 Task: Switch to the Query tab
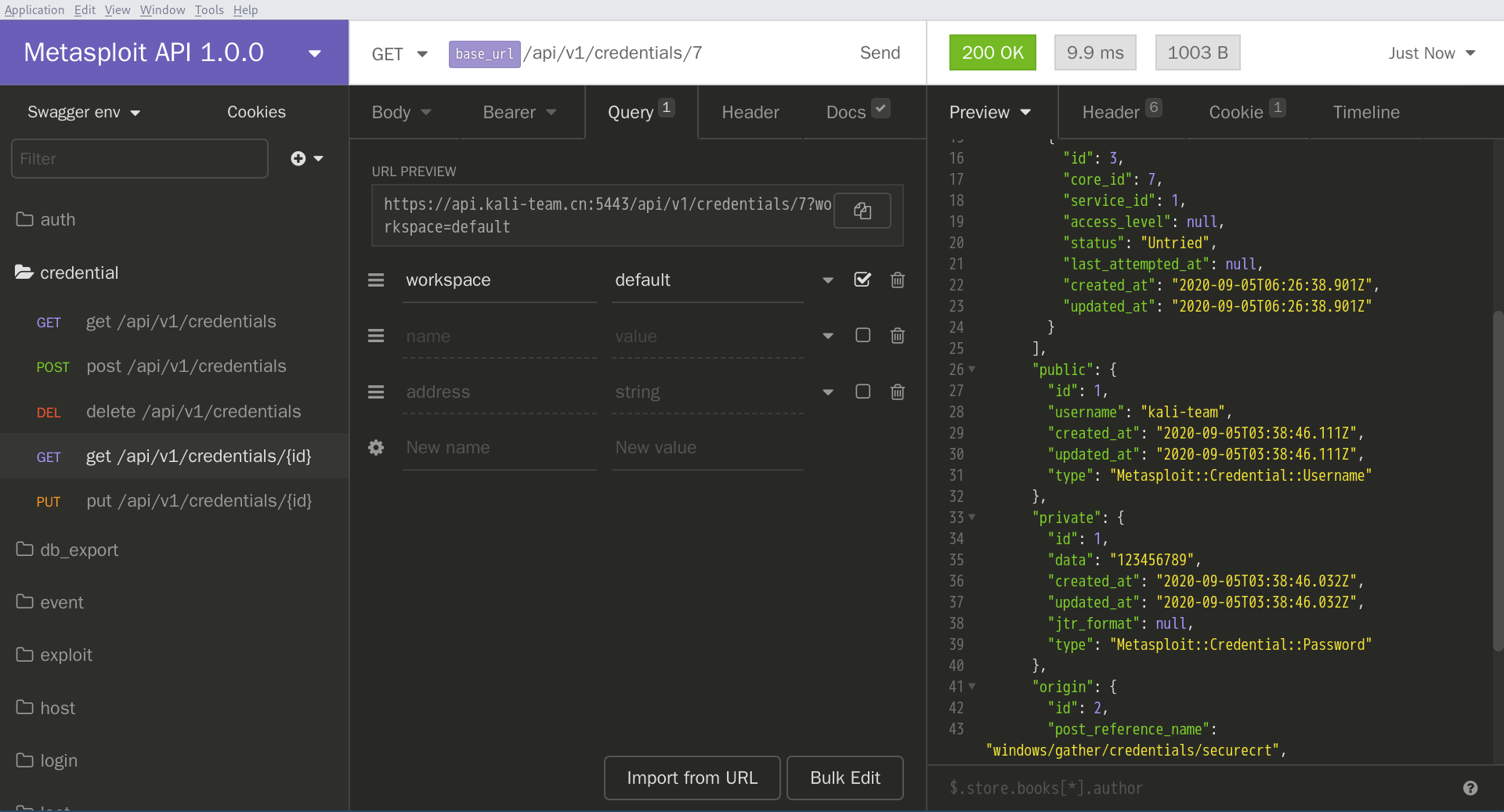(x=641, y=112)
